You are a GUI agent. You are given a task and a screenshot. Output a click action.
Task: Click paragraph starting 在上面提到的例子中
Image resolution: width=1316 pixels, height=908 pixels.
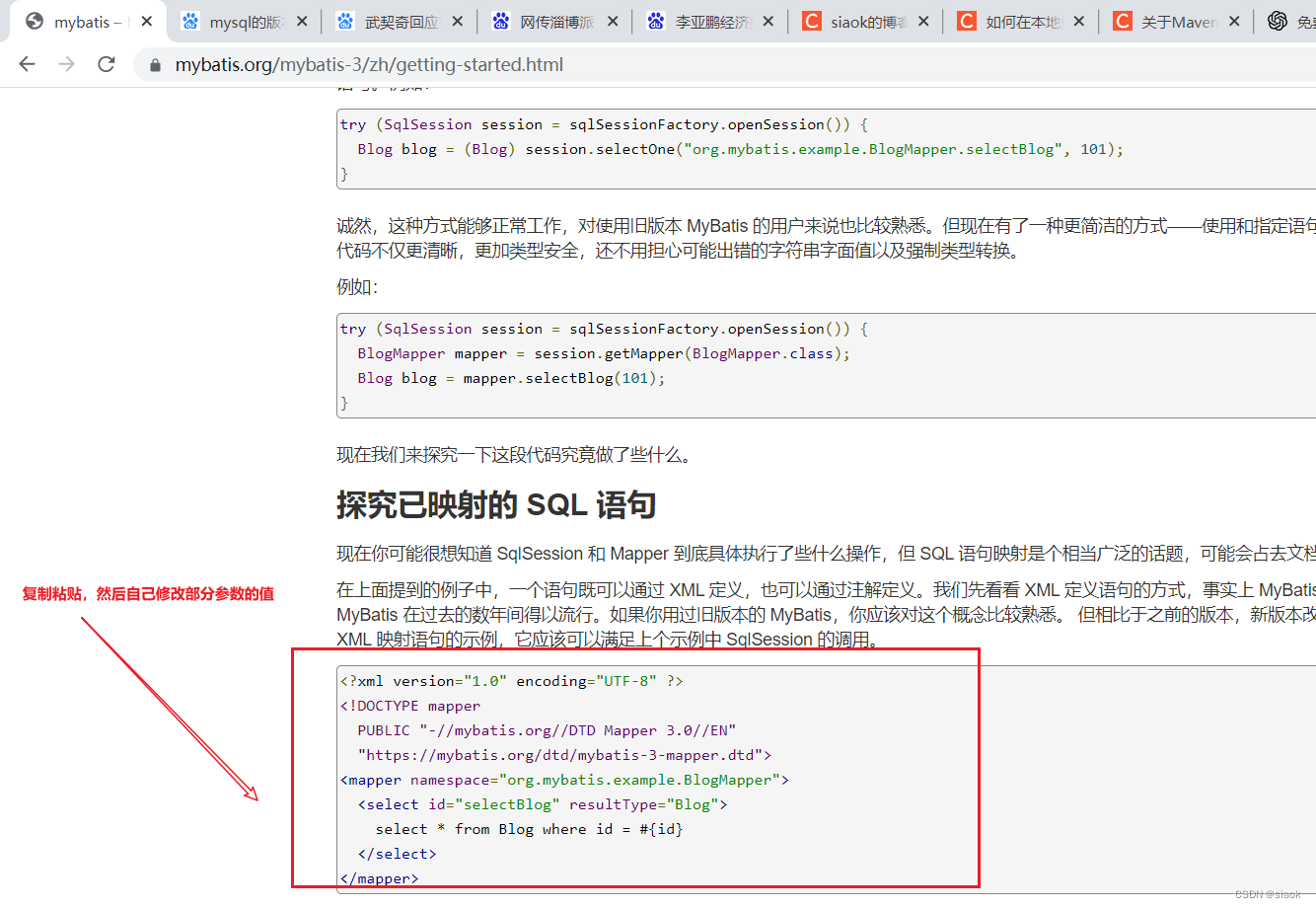tap(826, 615)
